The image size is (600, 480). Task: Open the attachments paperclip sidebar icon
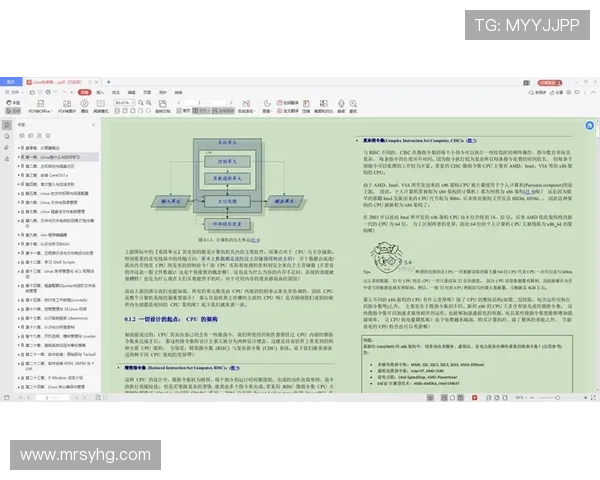pos(7,147)
